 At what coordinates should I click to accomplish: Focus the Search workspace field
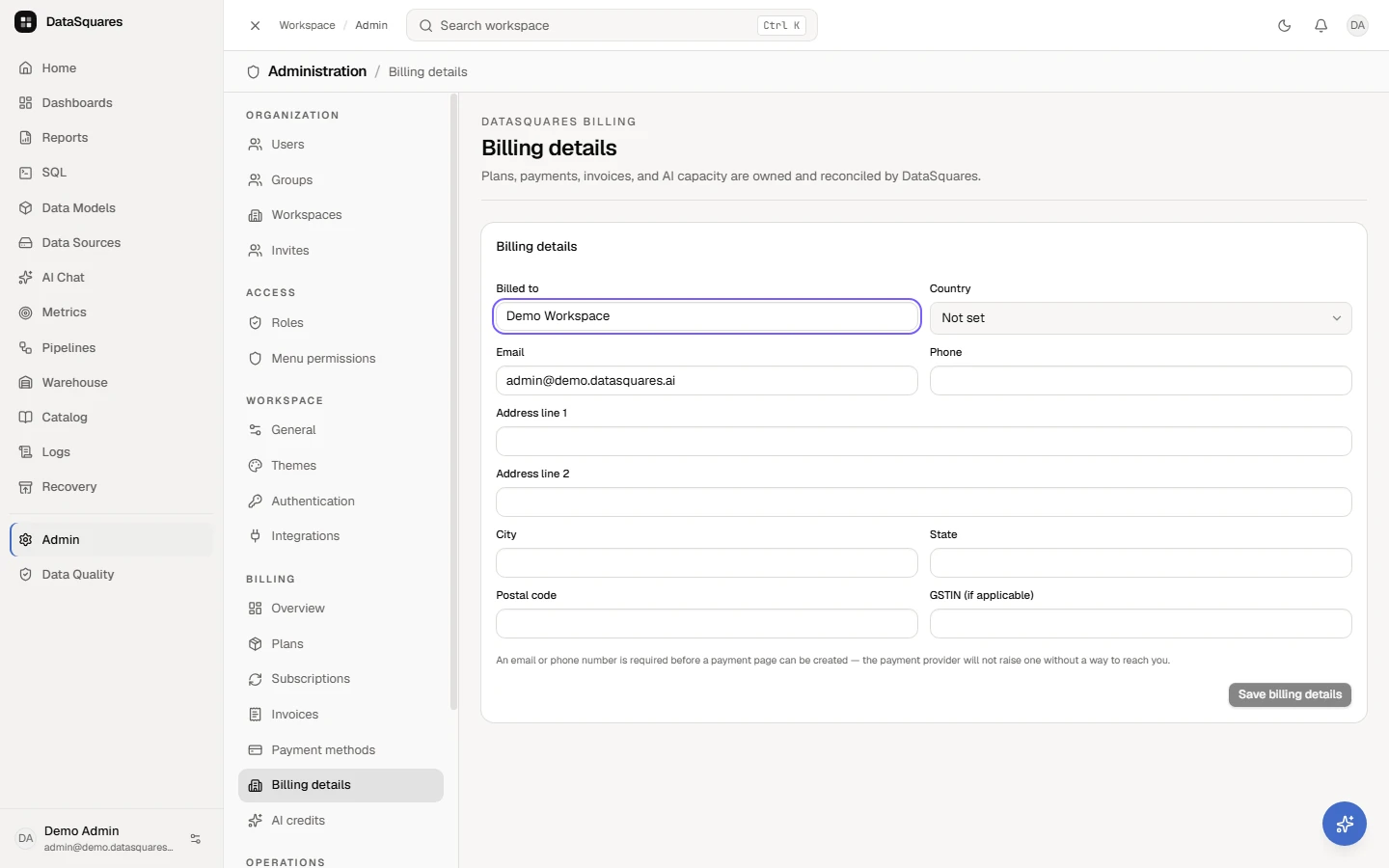pyautogui.click(x=612, y=26)
